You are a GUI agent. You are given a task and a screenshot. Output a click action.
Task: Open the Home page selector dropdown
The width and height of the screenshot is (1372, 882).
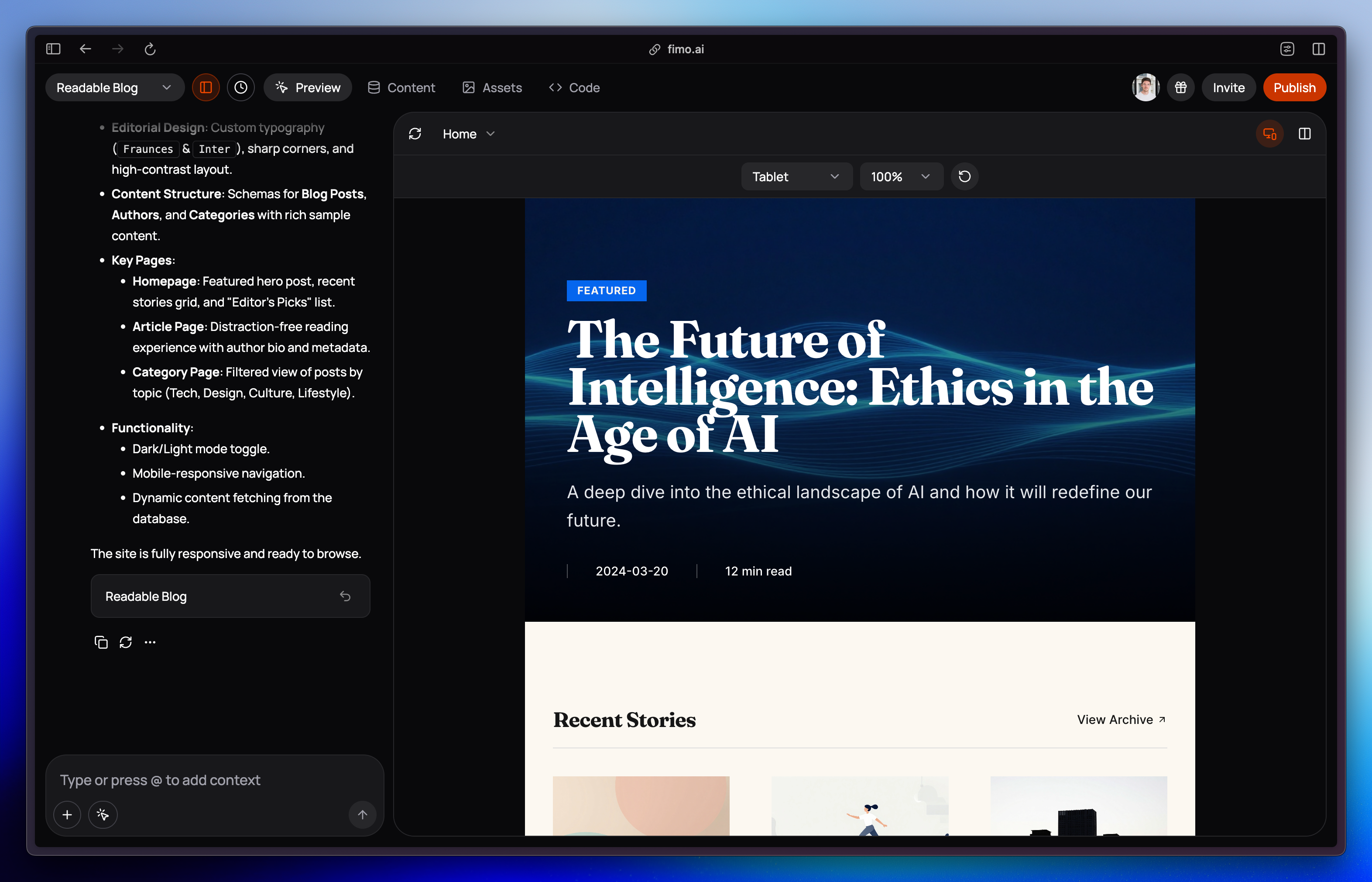pyautogui.click(x=468, y=134)
